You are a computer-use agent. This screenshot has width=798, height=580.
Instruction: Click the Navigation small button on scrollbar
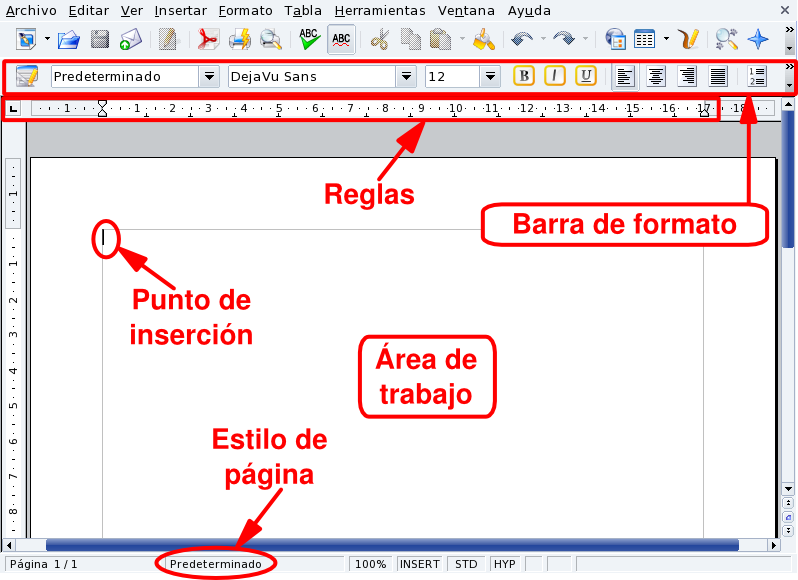788,517
